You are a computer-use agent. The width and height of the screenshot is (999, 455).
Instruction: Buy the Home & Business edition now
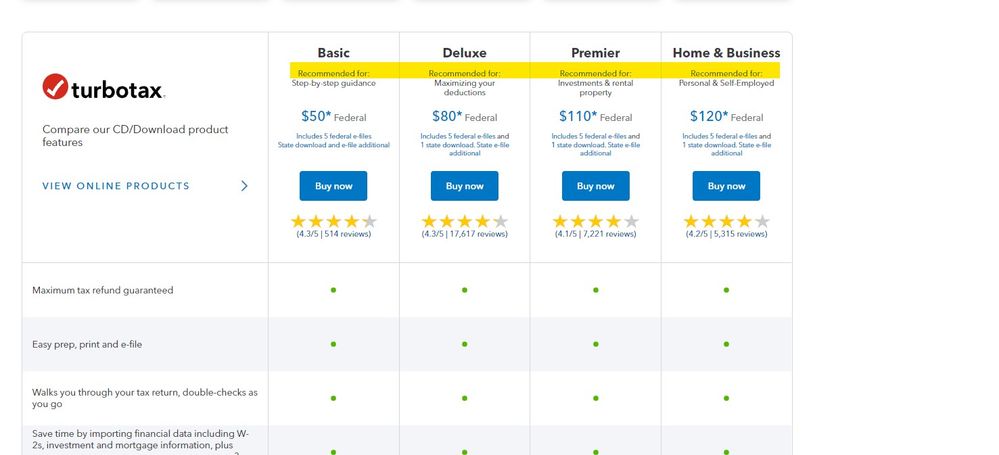(726, 186)
